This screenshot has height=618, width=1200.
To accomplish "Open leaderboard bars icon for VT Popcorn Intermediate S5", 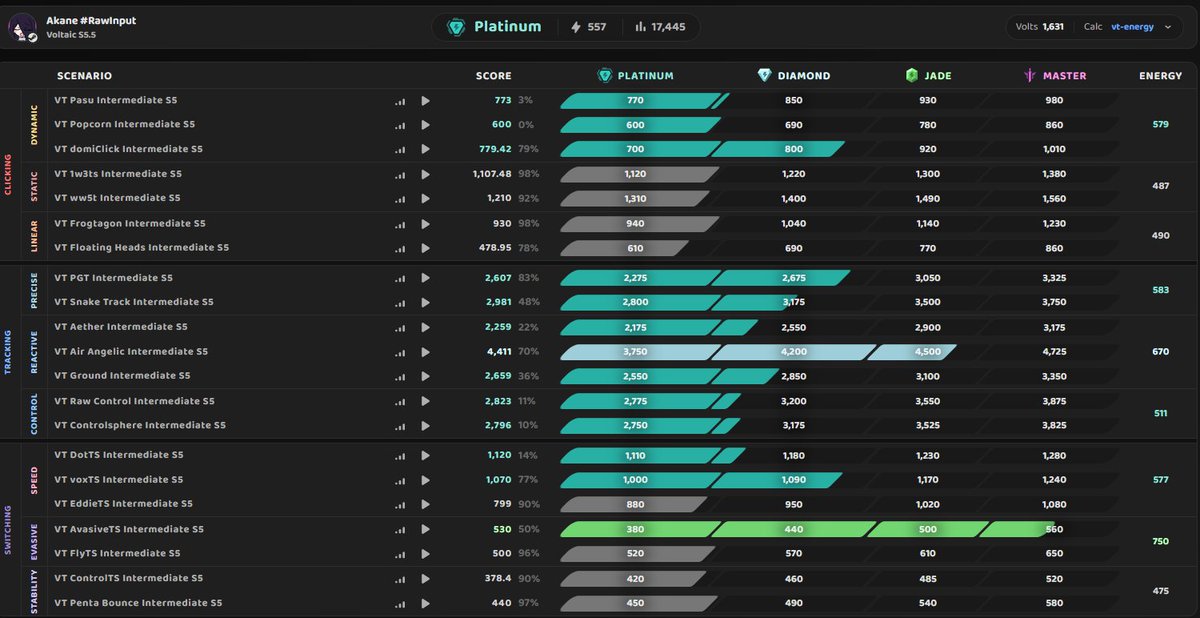I will [400, 125].
